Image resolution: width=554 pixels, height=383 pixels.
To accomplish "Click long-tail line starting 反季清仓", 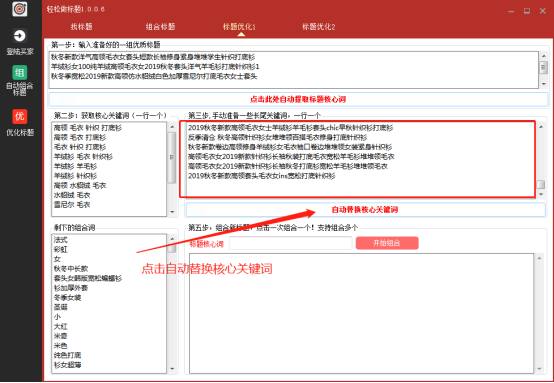I will (x=277, y=137).
